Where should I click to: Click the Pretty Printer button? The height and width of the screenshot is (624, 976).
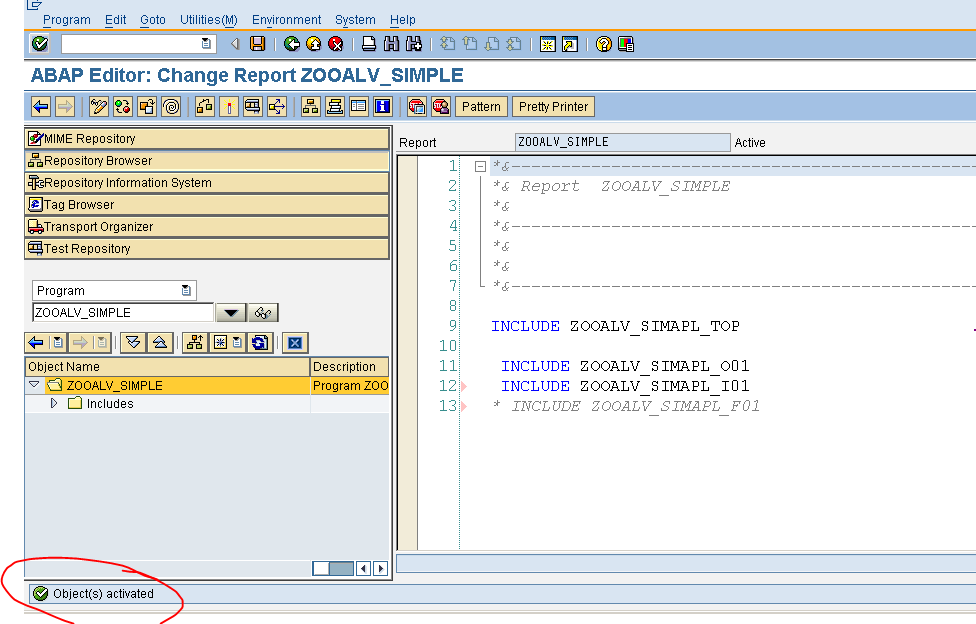[x=552, y=106]
